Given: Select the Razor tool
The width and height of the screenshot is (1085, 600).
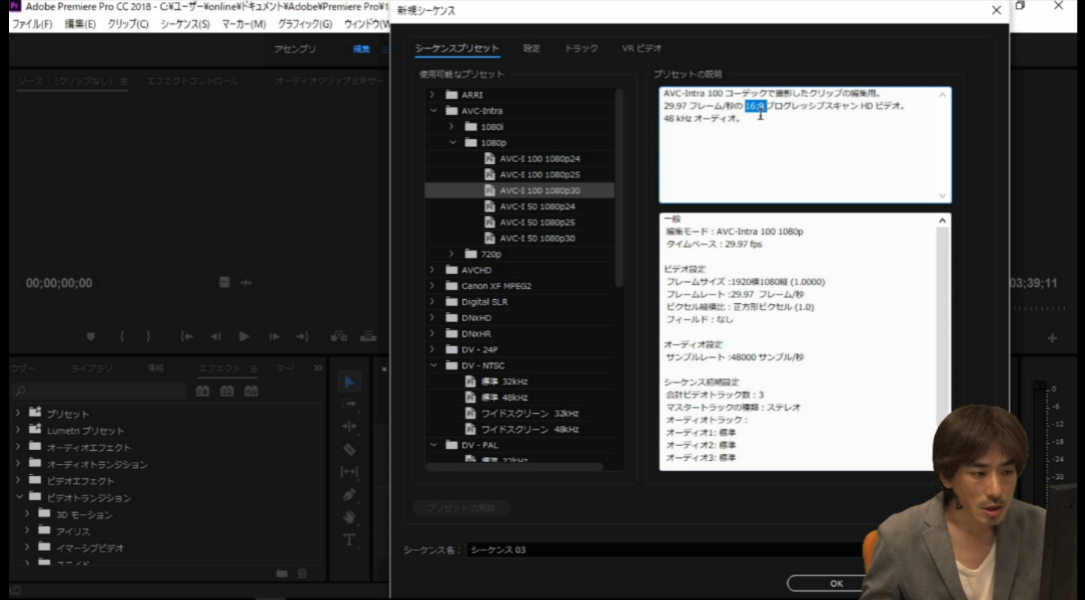Looking at the screenshot, I should [349, 449].
